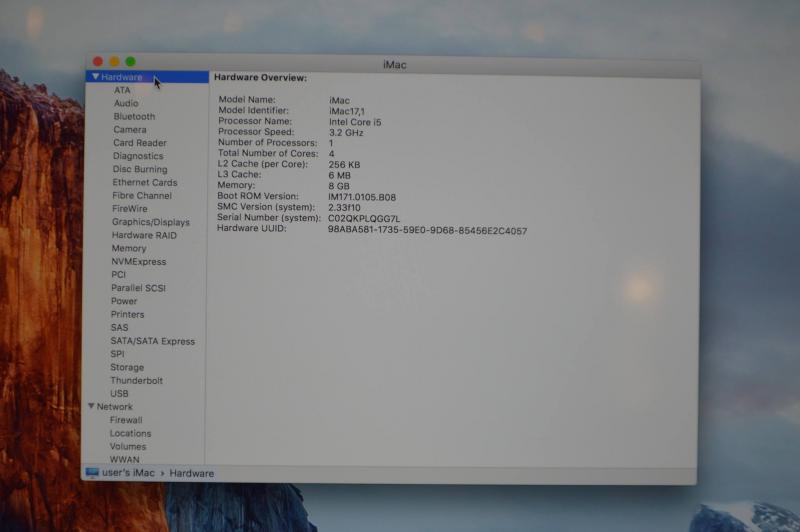Select SAS entry in sidebar
The width and height of the screenshot is (800, 532).
pos(119,327)
